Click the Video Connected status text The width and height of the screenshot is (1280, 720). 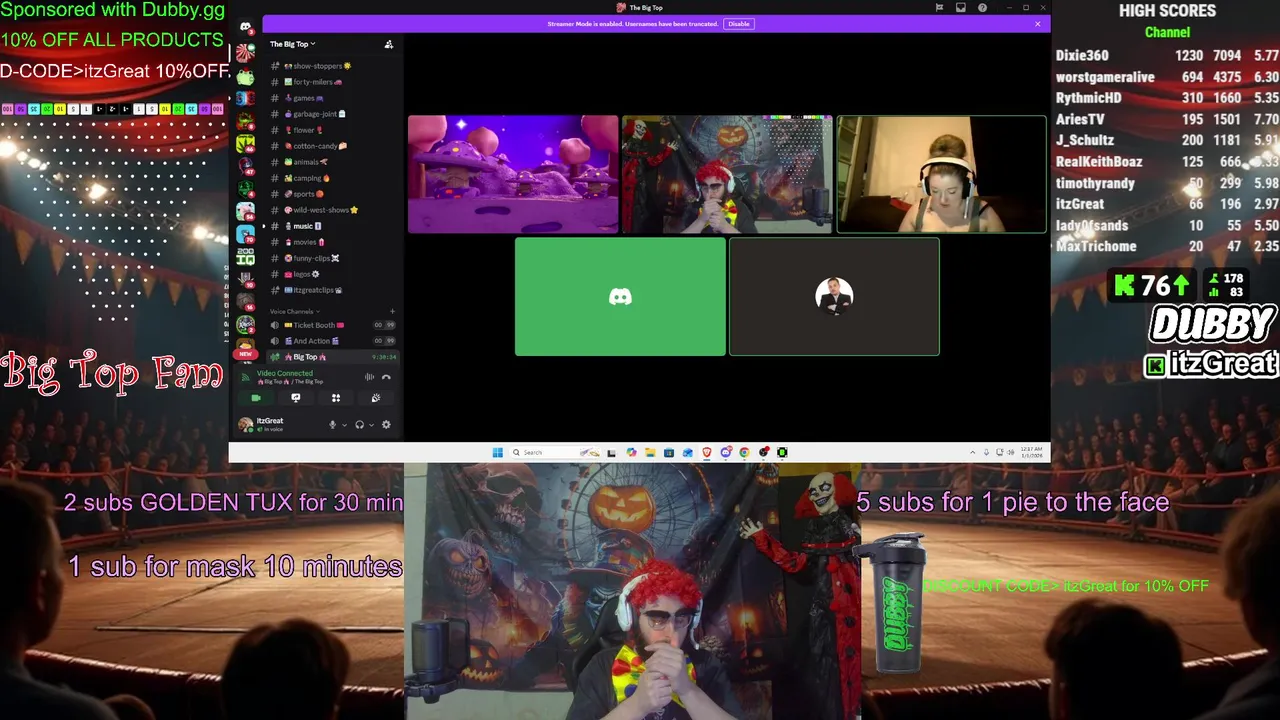point(285,373)
